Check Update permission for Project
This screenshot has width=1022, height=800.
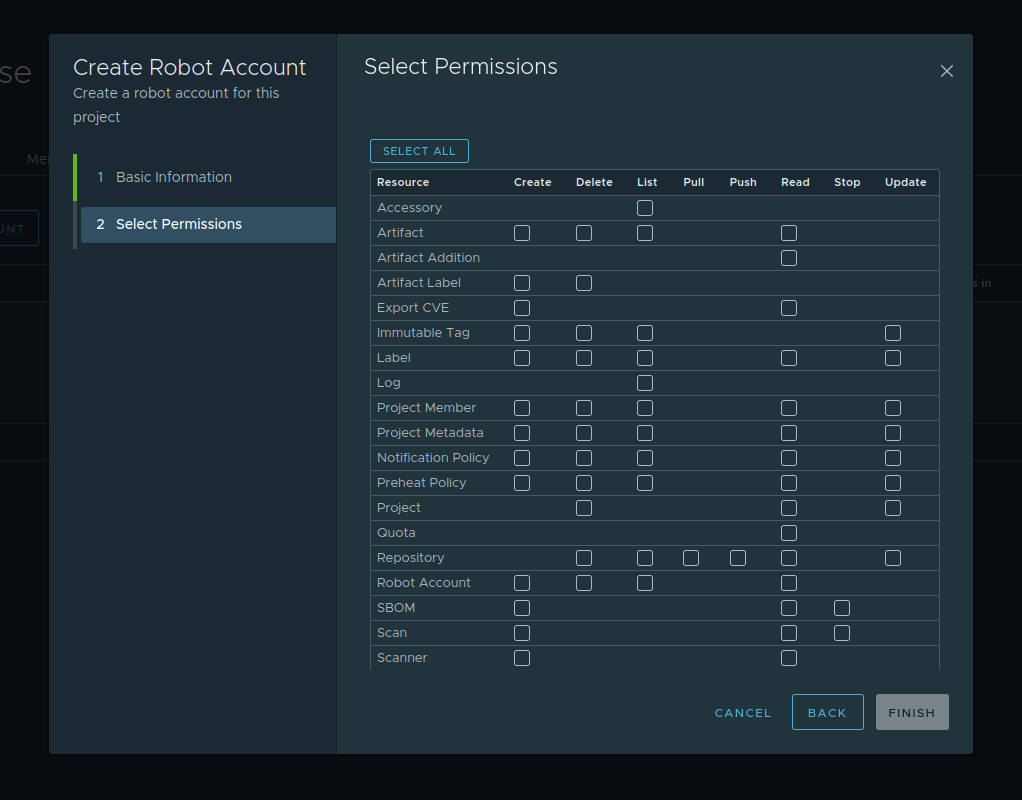(x=892, y=508)
